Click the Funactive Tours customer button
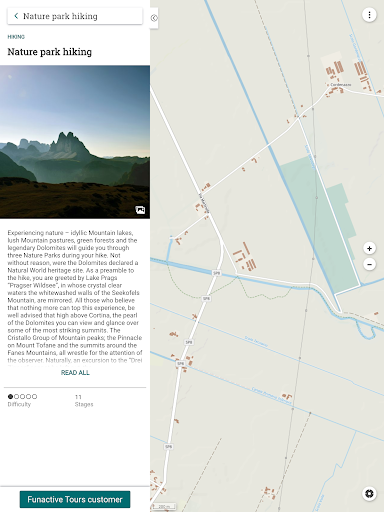 75,499
